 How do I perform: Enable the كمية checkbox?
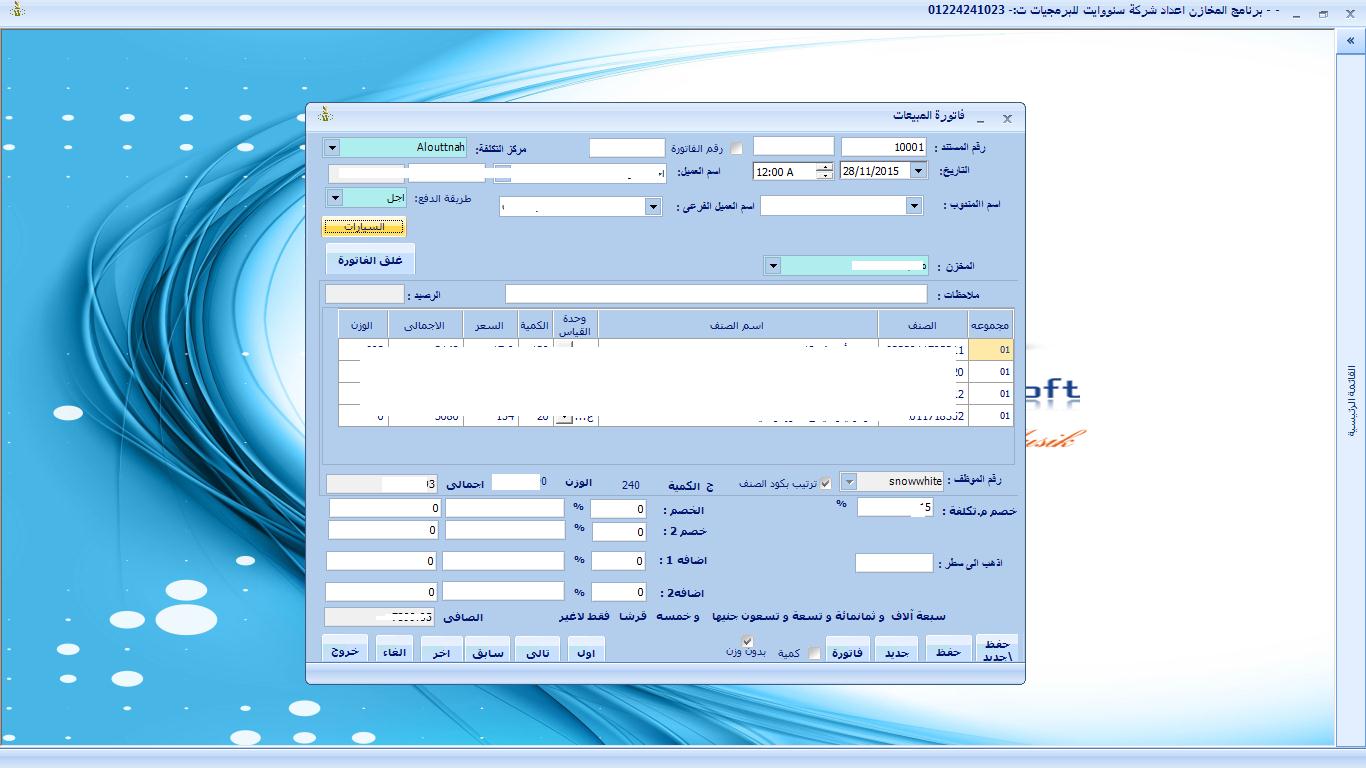[x=814, y=653]
